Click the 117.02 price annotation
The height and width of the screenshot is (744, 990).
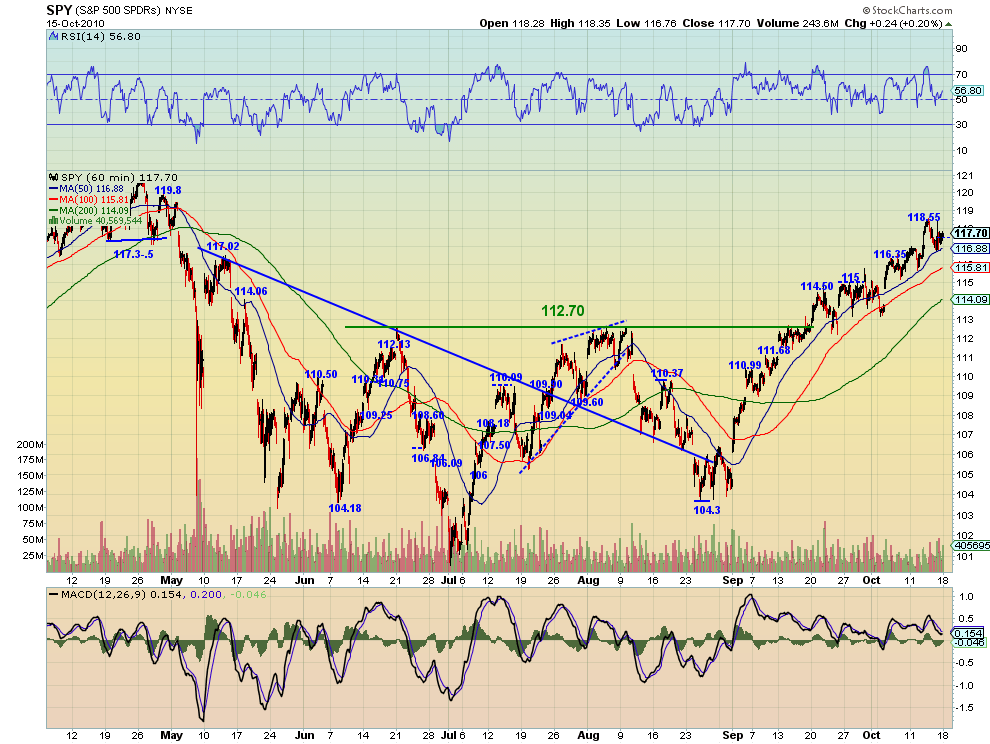[223, 246]
